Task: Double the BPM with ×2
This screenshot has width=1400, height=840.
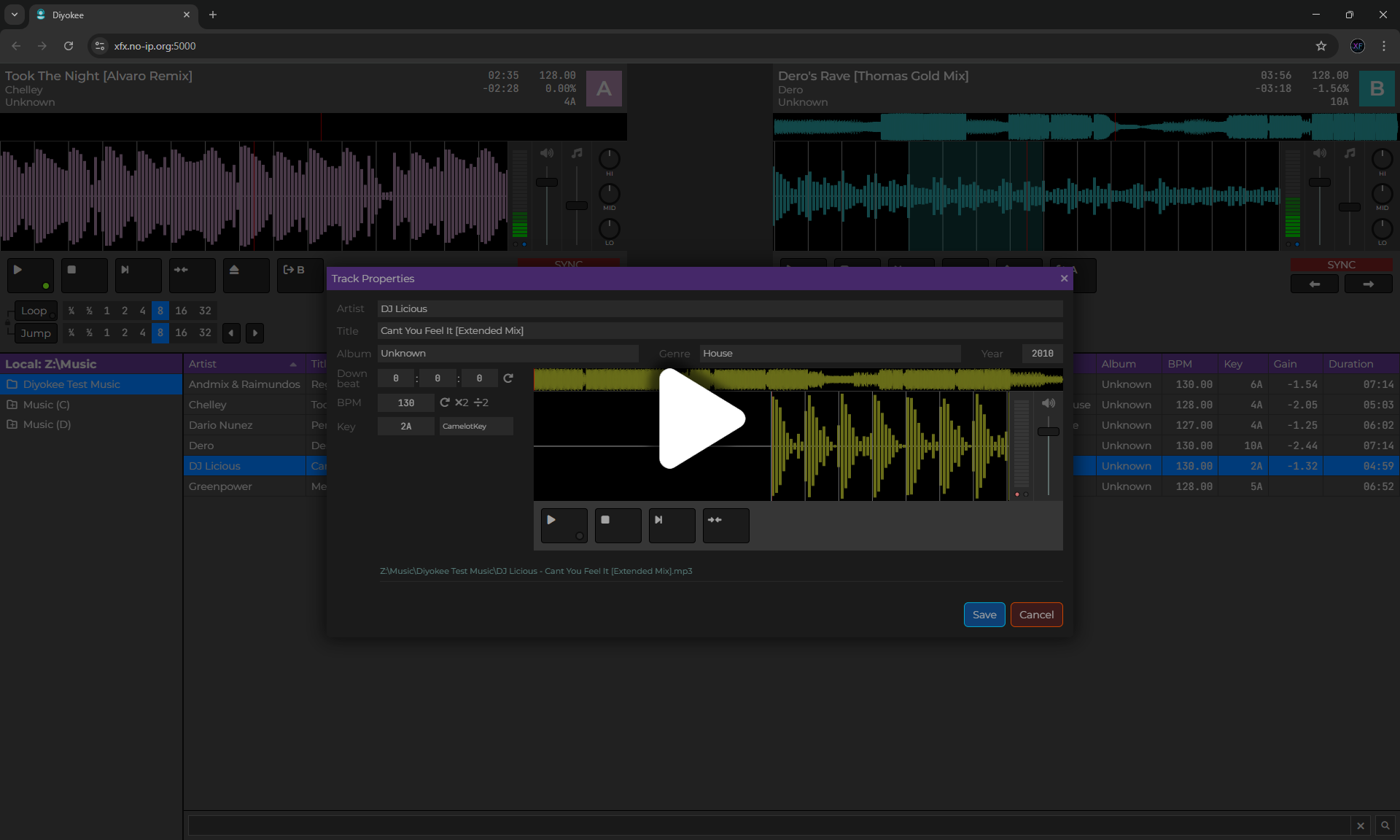Action: coord(462,402)
